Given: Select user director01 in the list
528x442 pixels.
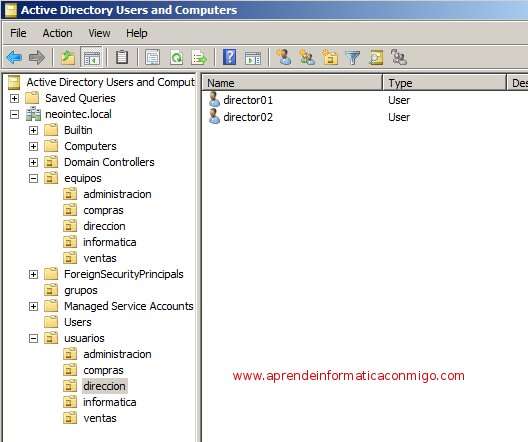Looking at the screenshot, I should pos(248,100).
